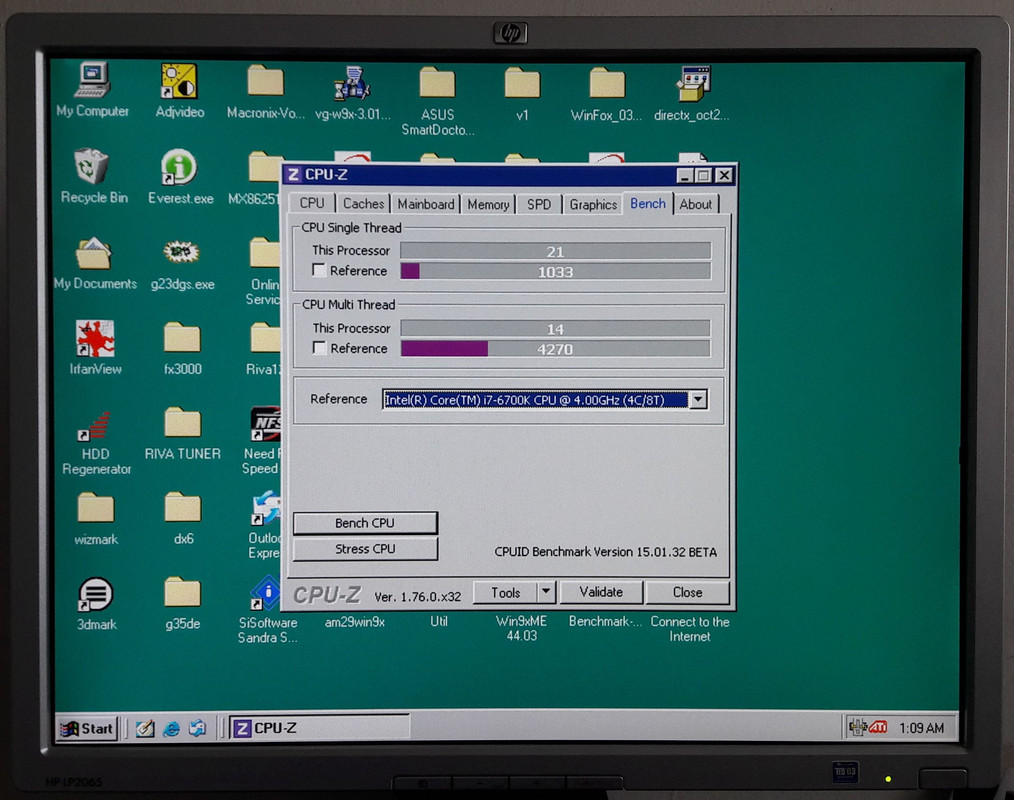Switch to the SPD tab
The width and height of the screenshot is (1014, 800).
coord(539,204)
